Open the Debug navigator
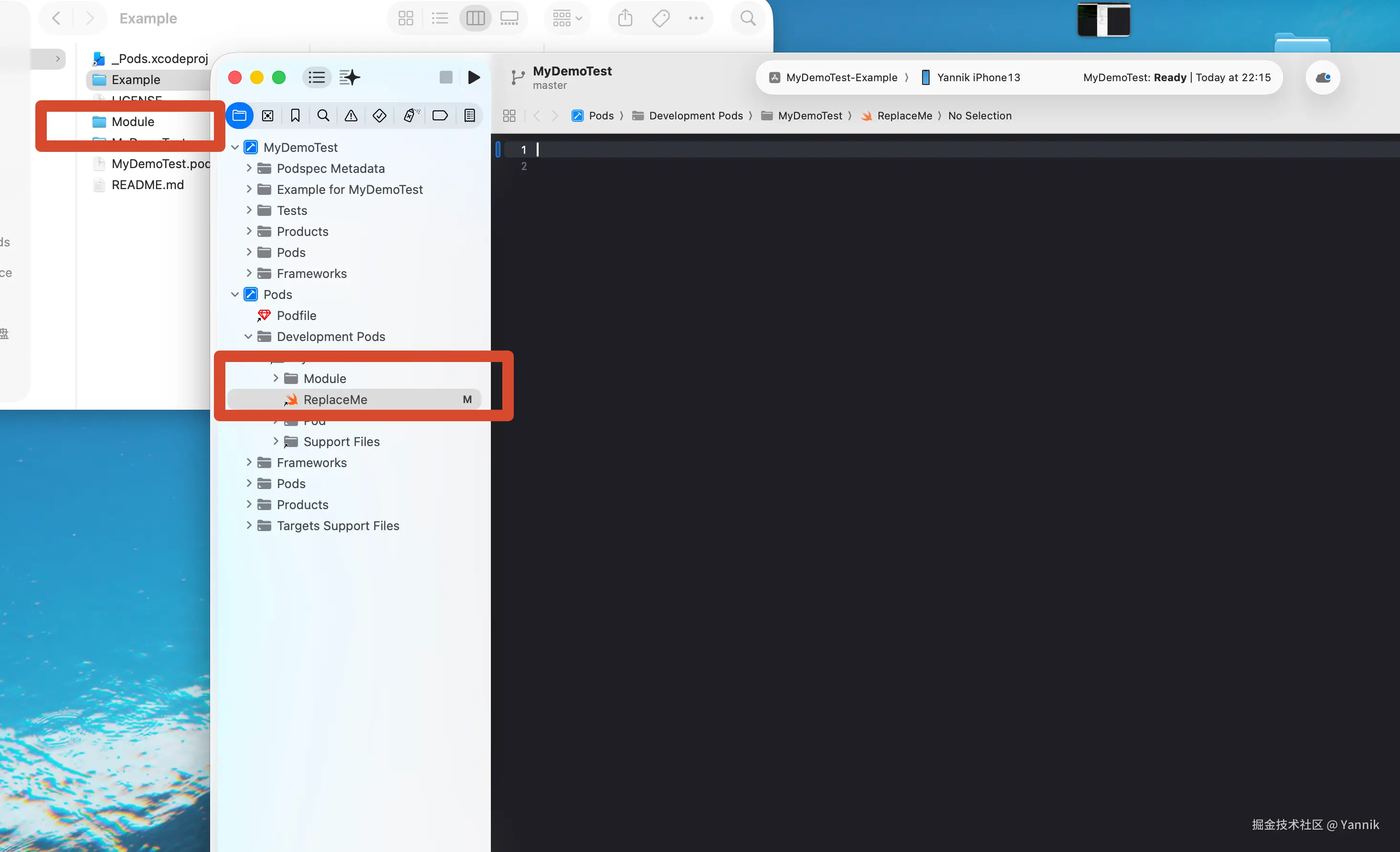Image resolution: width=1400 pixels, height=852 pixels. [x=411, y=116]
